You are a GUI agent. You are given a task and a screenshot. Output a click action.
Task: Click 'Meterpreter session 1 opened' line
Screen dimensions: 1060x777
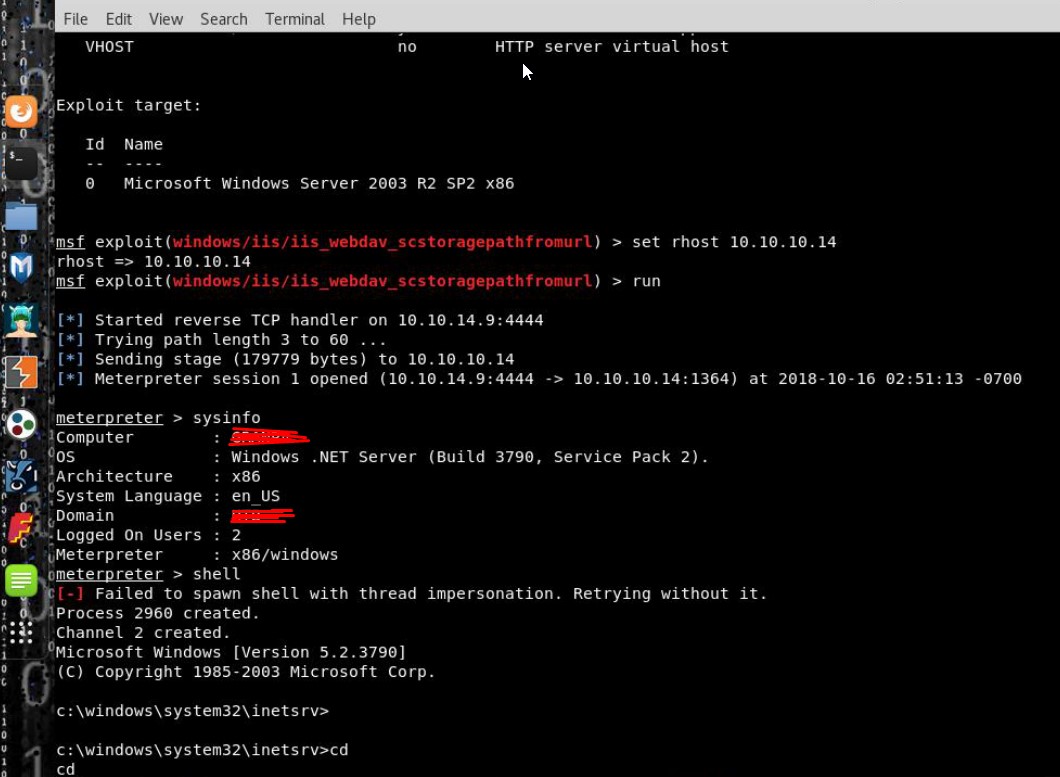pyautogui.click(x=539, y=379)
